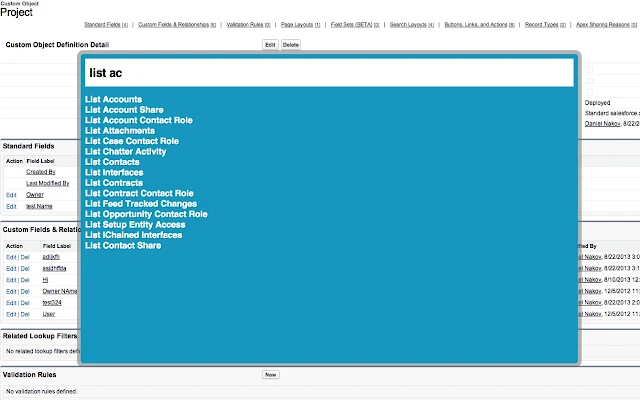This screenshot has width=640, height=400.
Task: Pick List Case Contact Role
Action: point(132,141)
